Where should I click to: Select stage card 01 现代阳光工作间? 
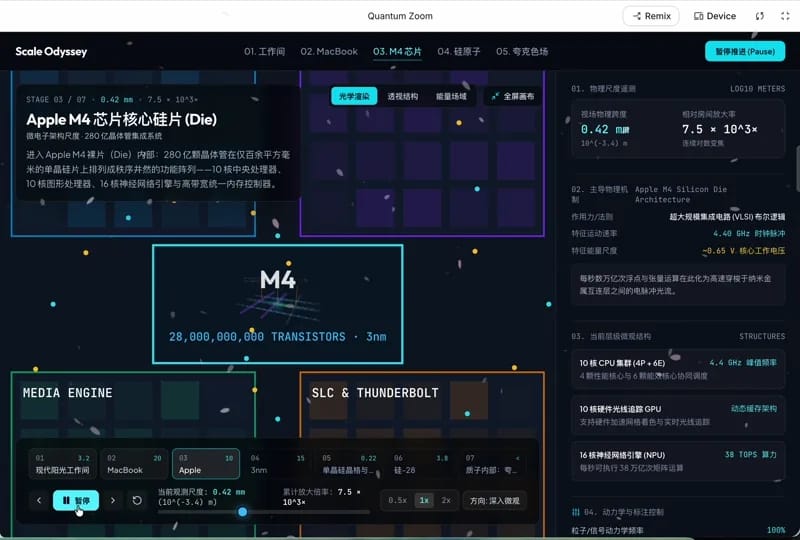[x=62, y=464]
